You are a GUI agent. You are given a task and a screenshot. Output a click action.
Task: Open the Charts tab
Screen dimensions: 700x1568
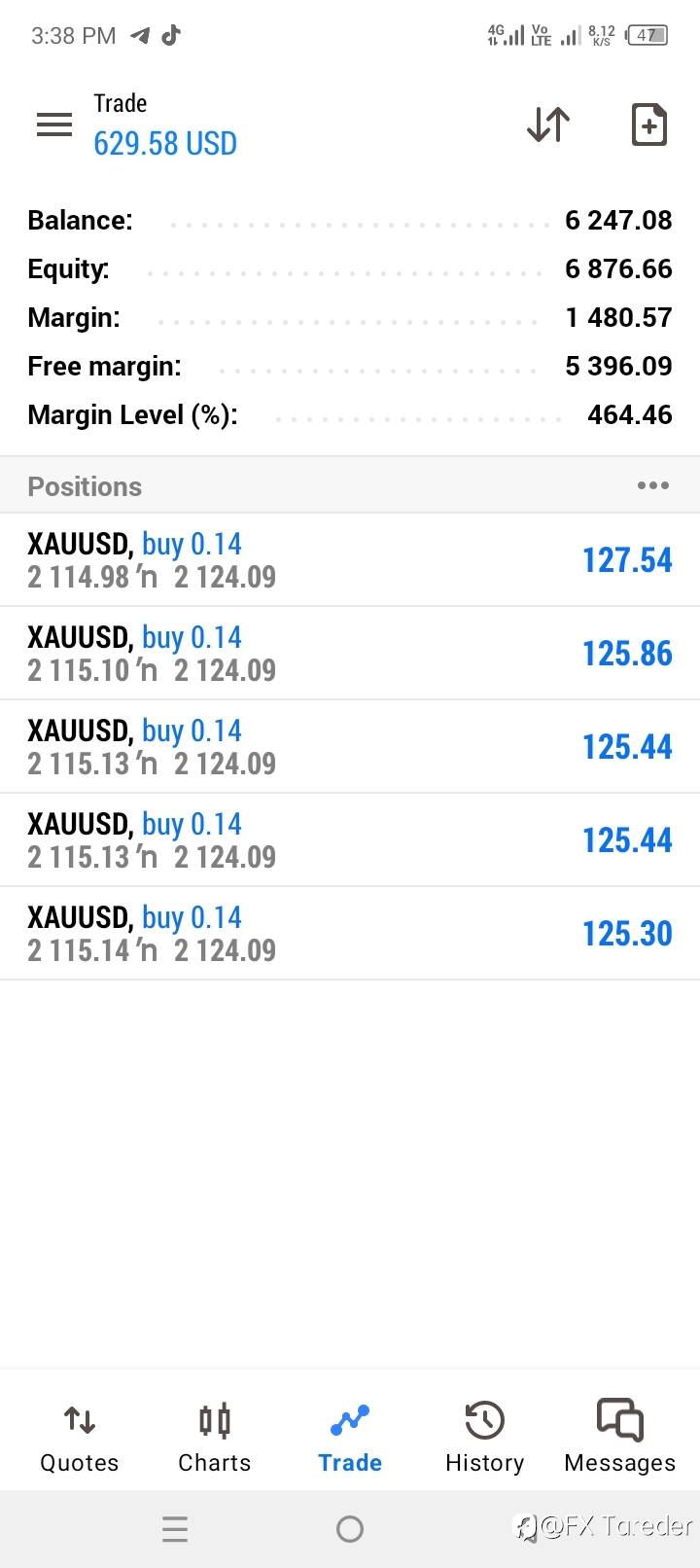click(x=214, y=1438)
